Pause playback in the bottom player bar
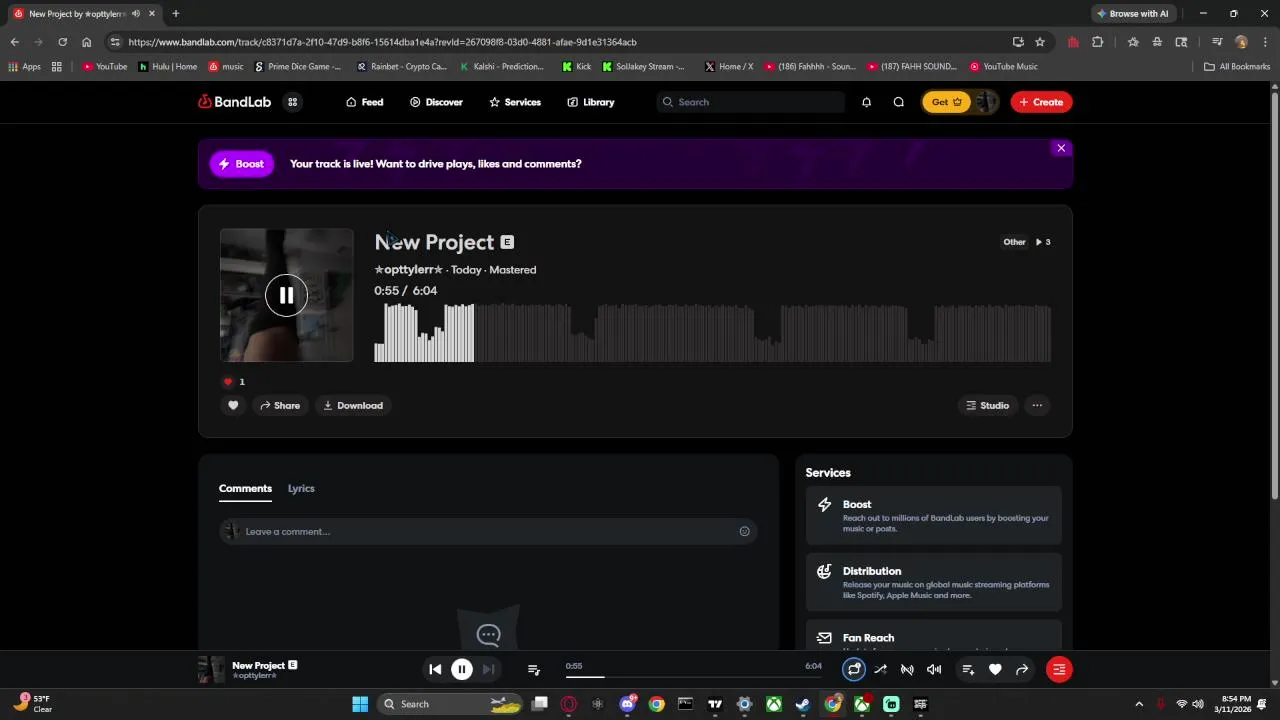 (461, 669)
